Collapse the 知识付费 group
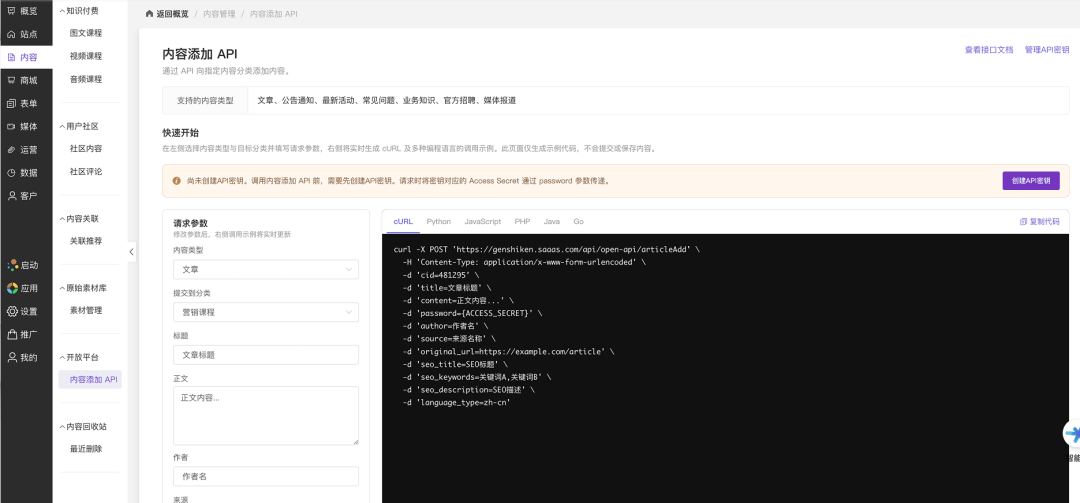 pyautogui.click(x=61, y=11)
